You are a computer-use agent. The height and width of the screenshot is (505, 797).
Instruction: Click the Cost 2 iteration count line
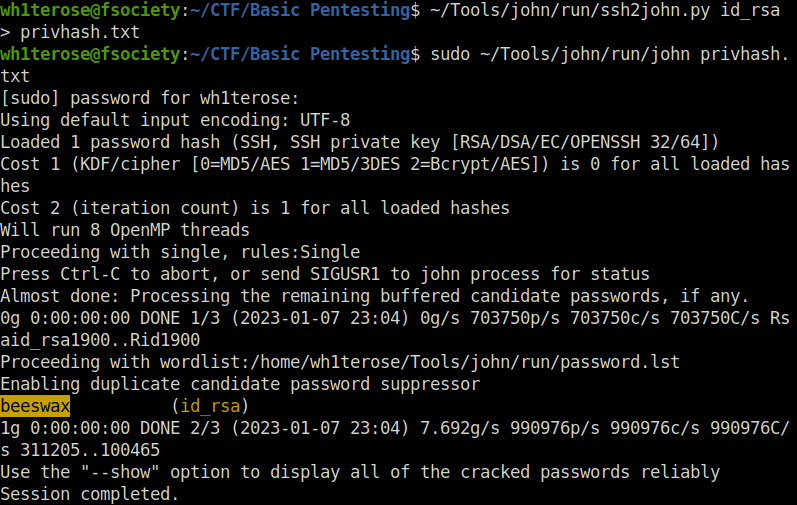(x=255, y=208)
